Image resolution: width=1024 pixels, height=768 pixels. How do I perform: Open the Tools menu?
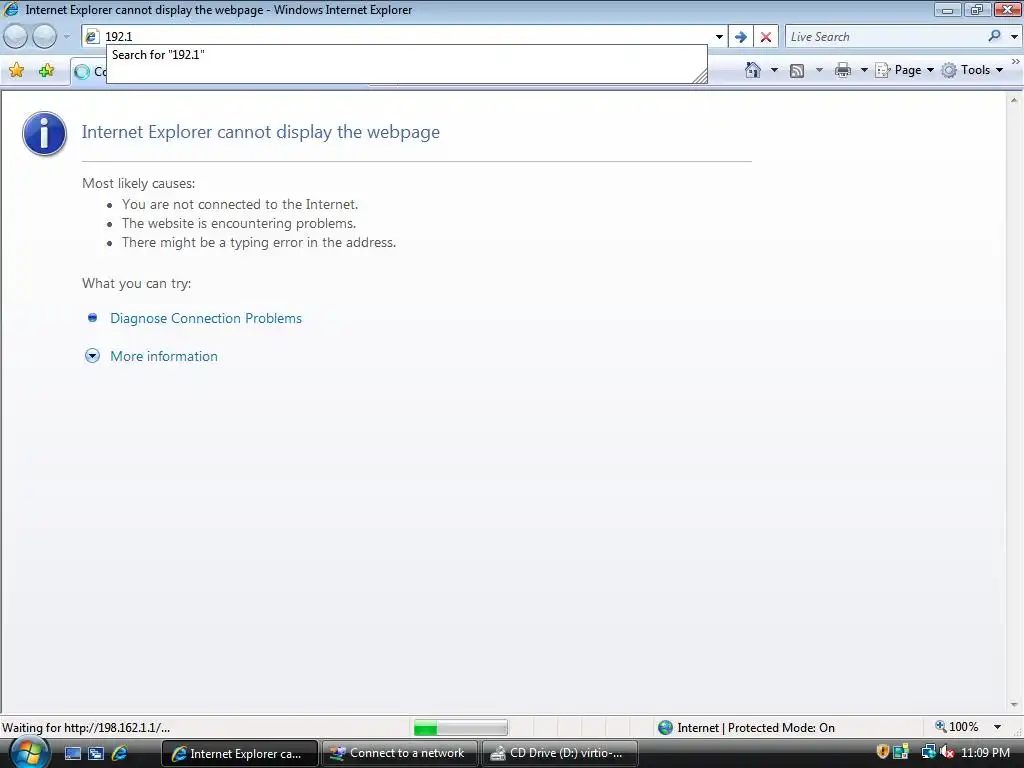972,70
